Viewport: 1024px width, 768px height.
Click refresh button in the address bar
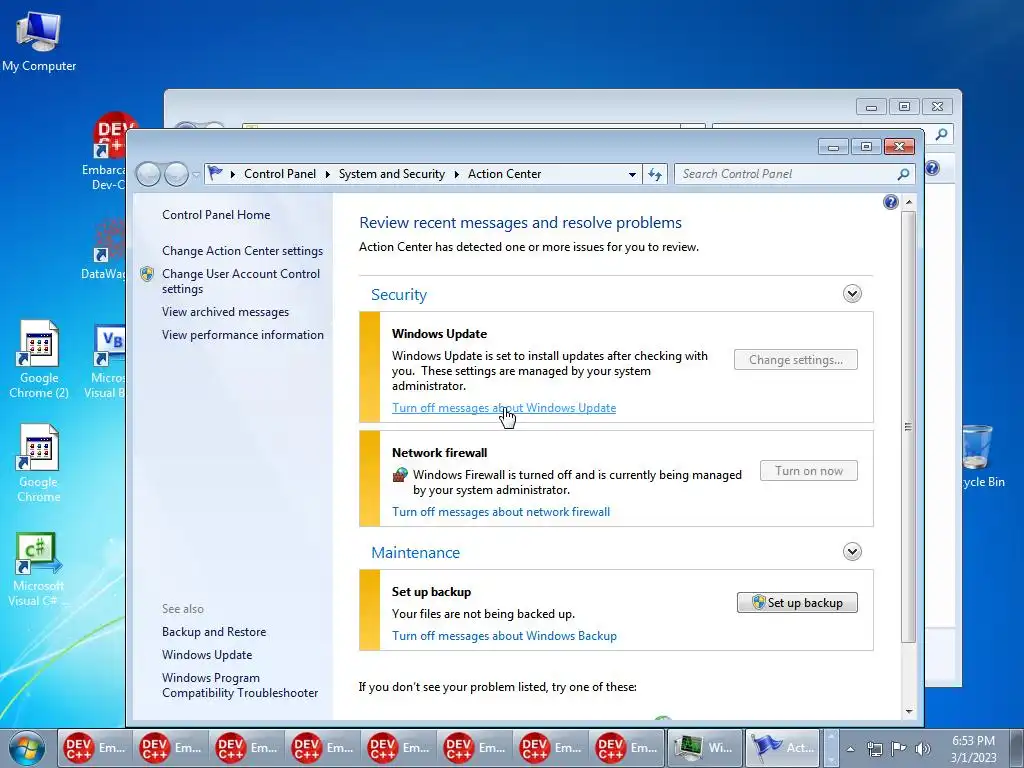[x=655, y=174]
